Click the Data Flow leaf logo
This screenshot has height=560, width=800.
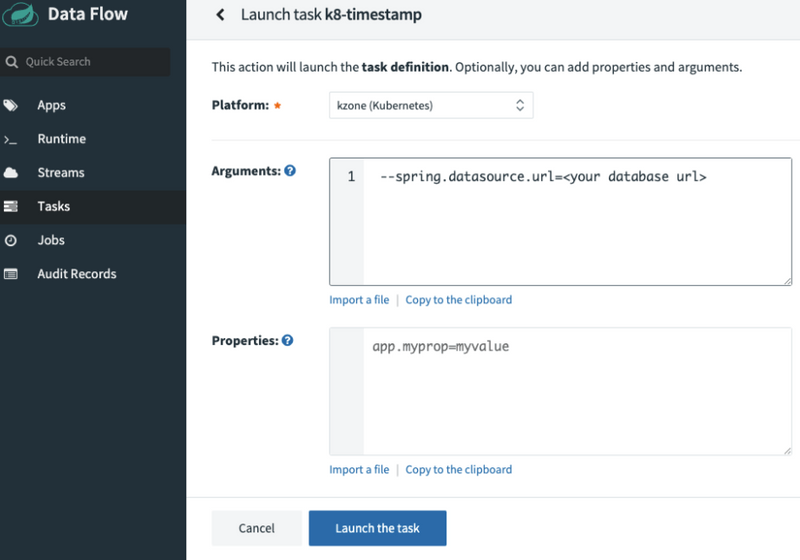coord(20,14)
